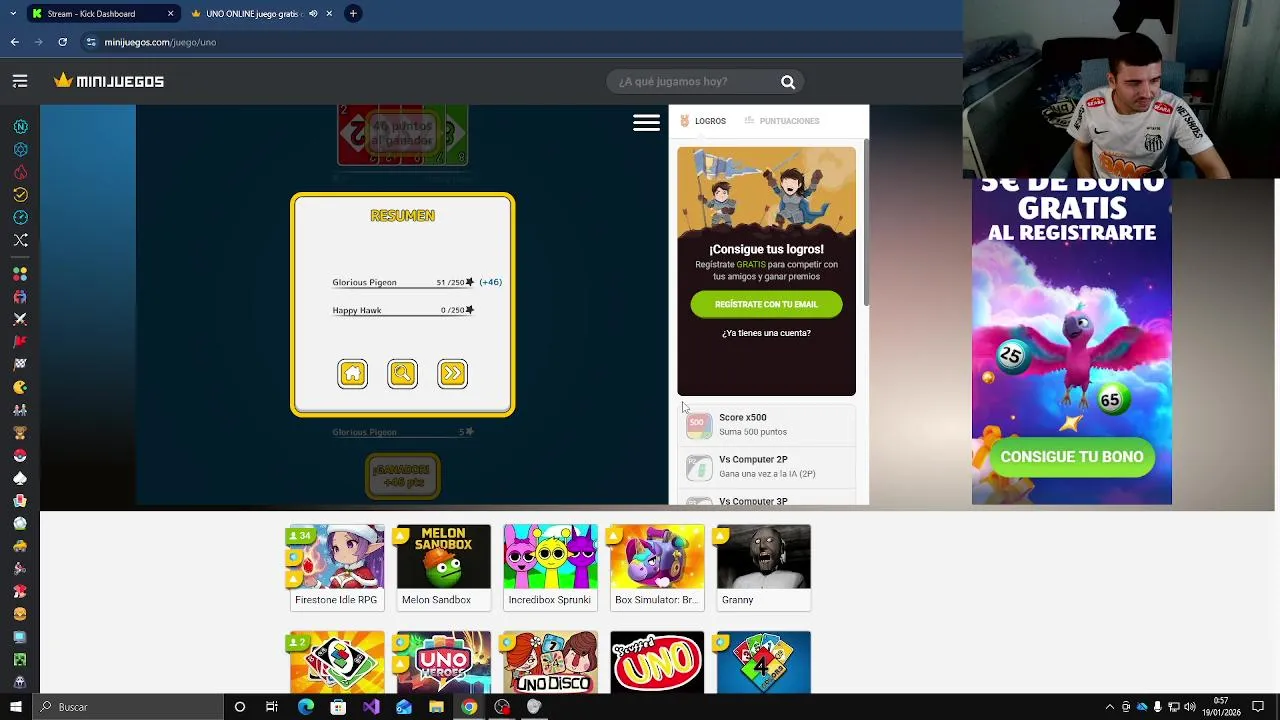Click the next arrows button in the Resumen panel
The height and width of the screenshot is (720, 1280).
point(452,373)
